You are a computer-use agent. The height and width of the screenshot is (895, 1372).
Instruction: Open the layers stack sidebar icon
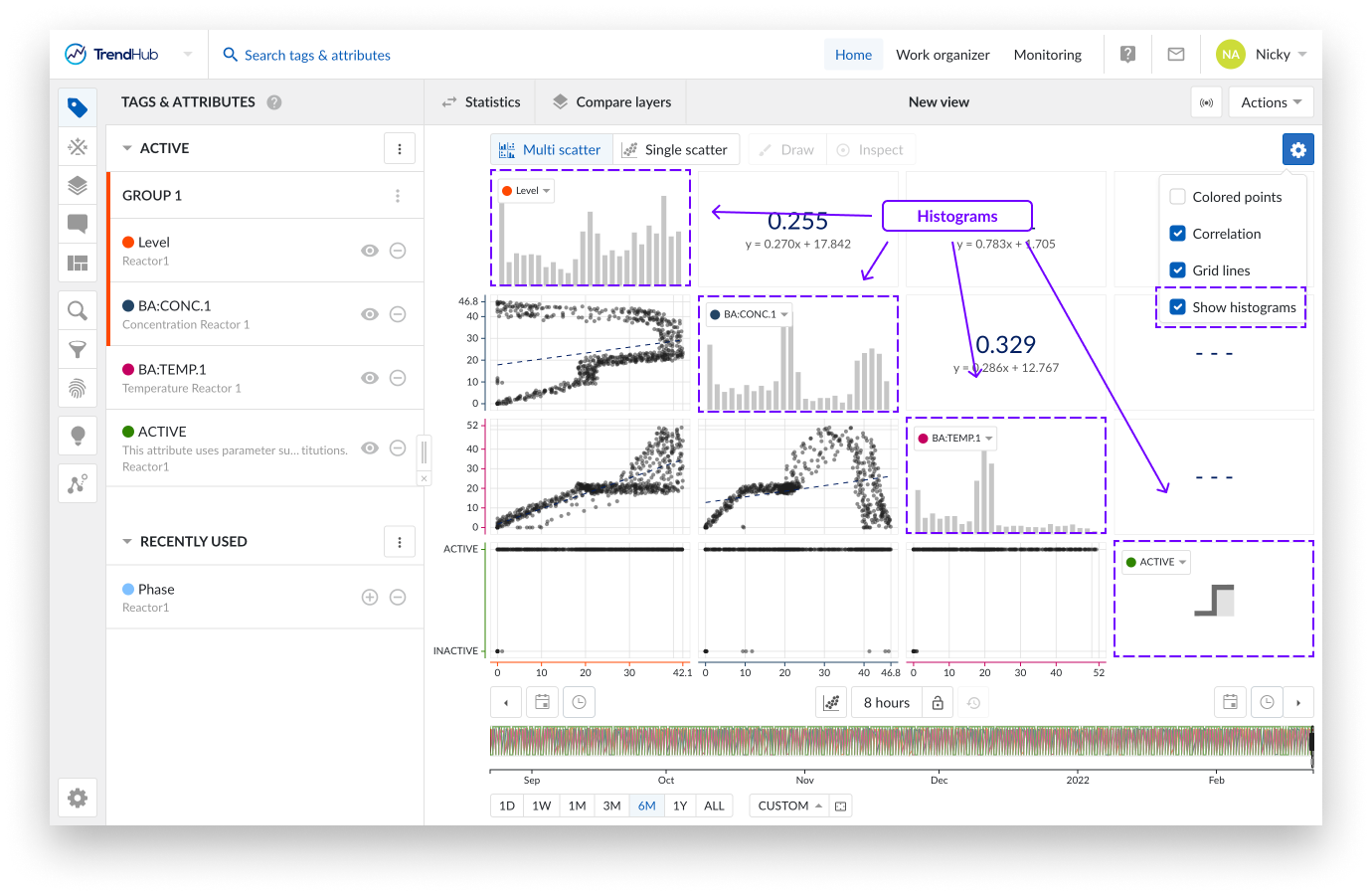click(x=78, y=186)
